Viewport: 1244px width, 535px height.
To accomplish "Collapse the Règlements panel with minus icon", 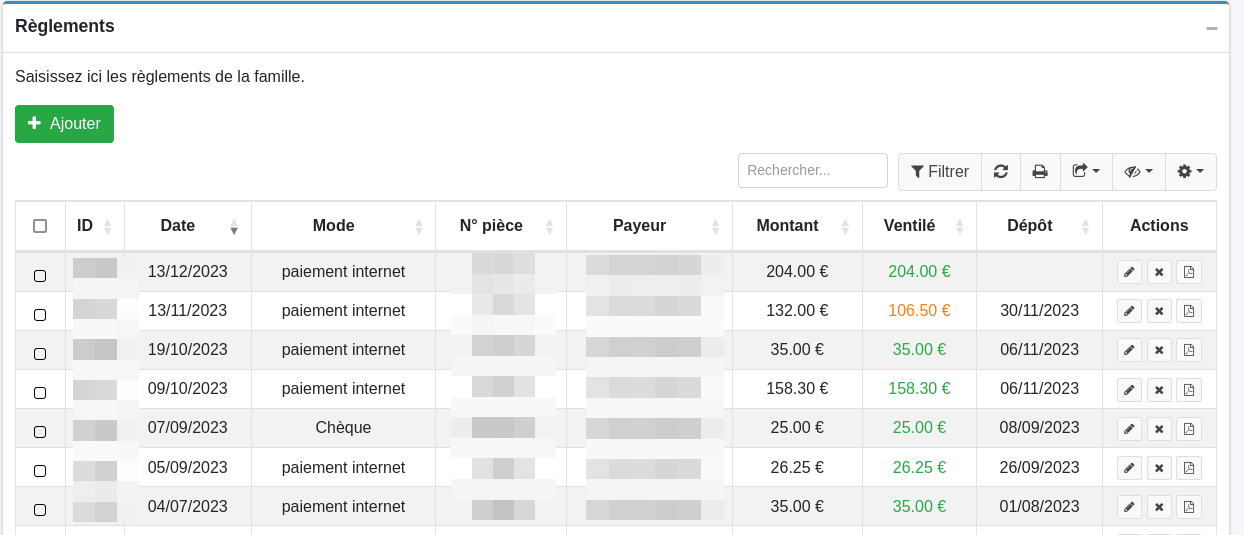I will tap(1211, 28).
